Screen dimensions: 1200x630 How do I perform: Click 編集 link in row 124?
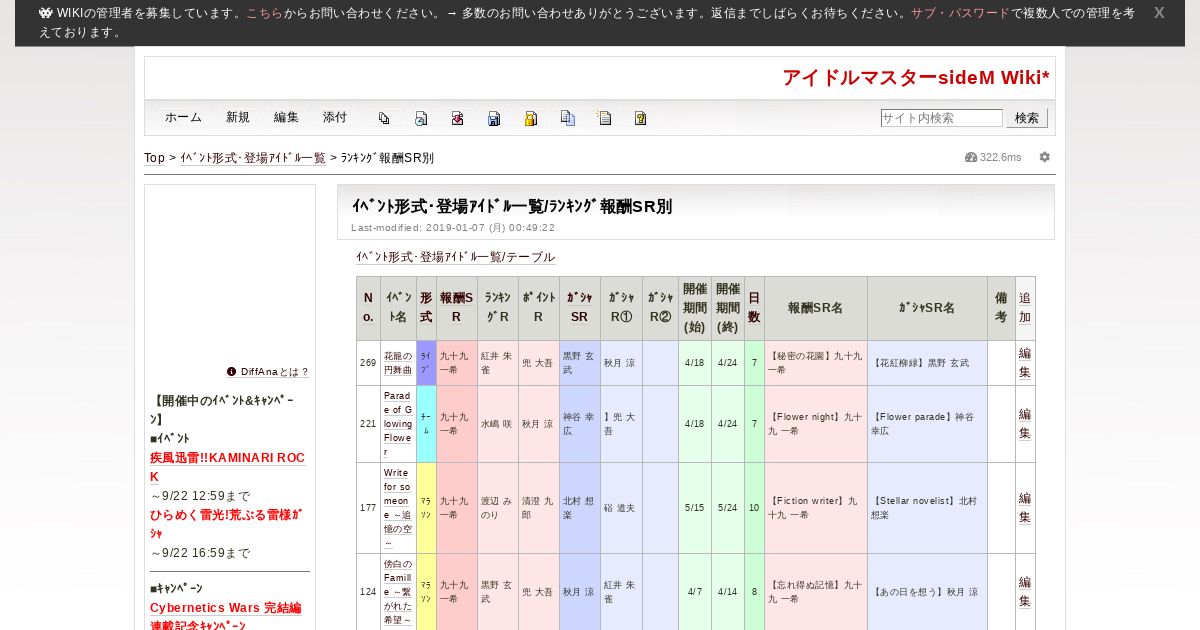(x=1025, y=592)
